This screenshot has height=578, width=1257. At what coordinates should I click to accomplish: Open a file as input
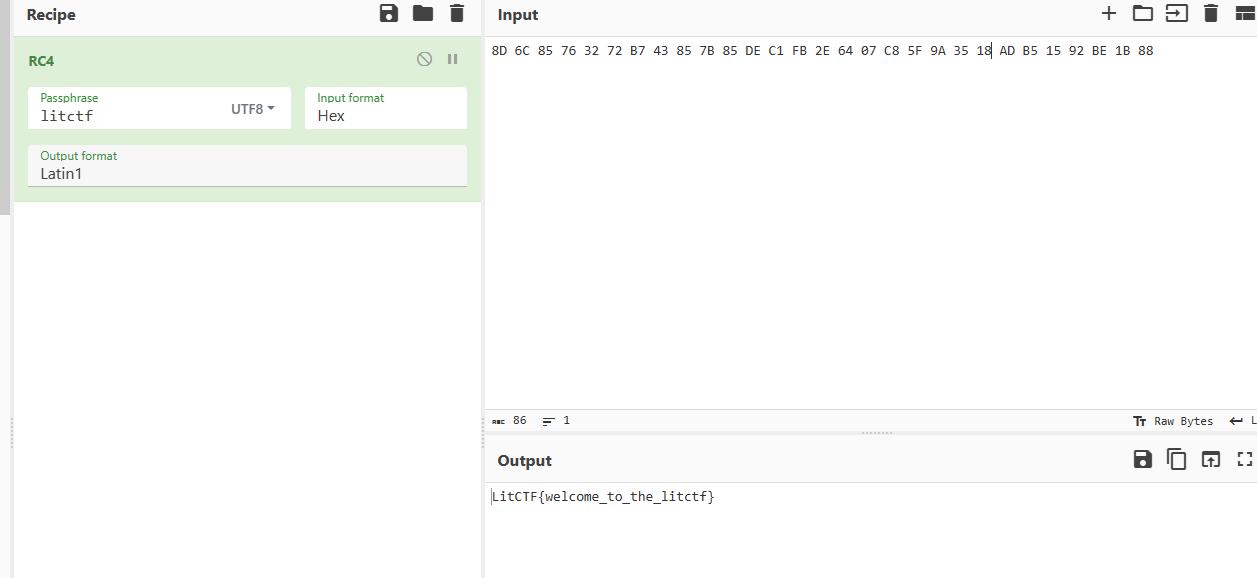tap(1176, 14)
